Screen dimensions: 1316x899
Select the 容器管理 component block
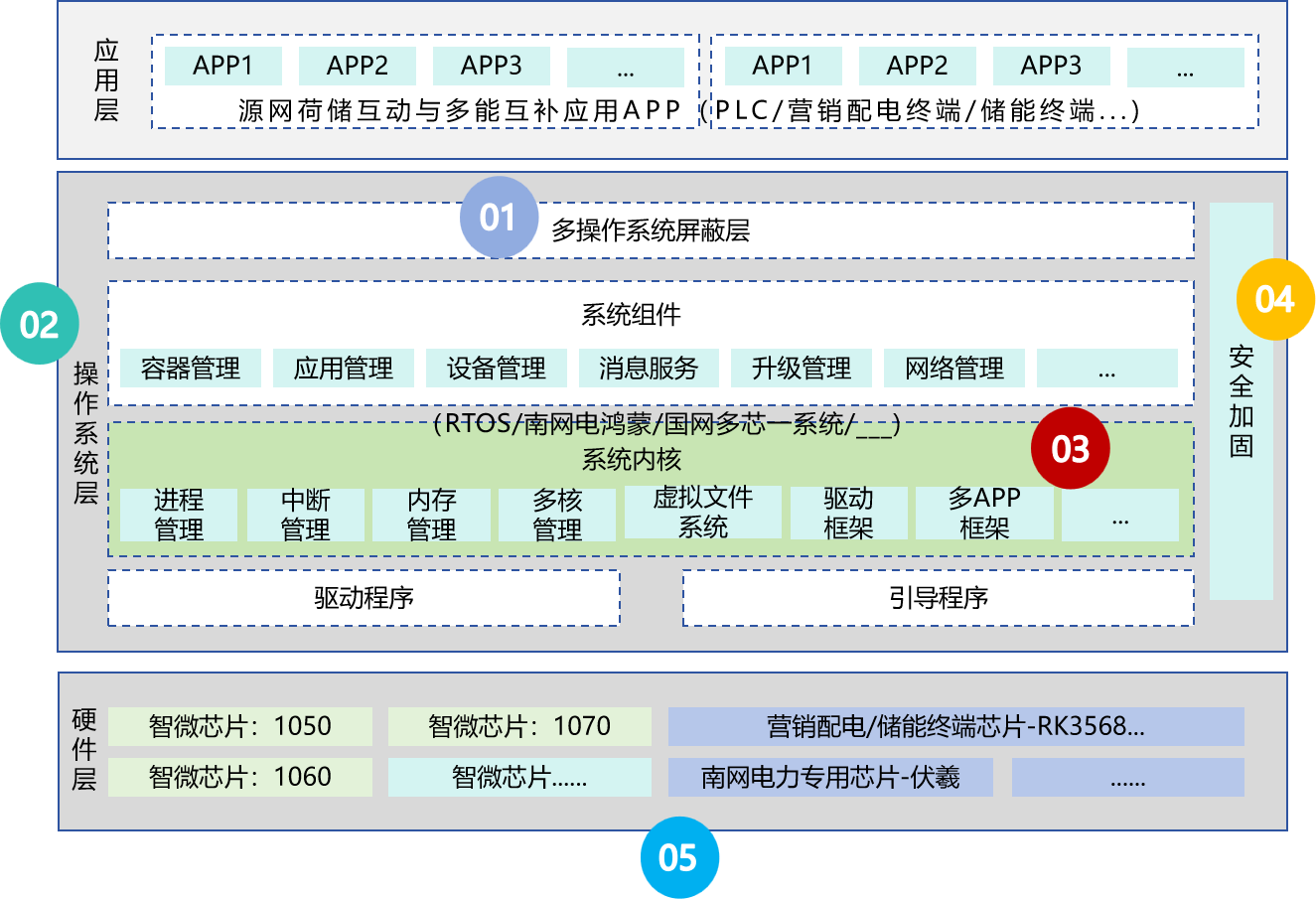click(193, 368)
